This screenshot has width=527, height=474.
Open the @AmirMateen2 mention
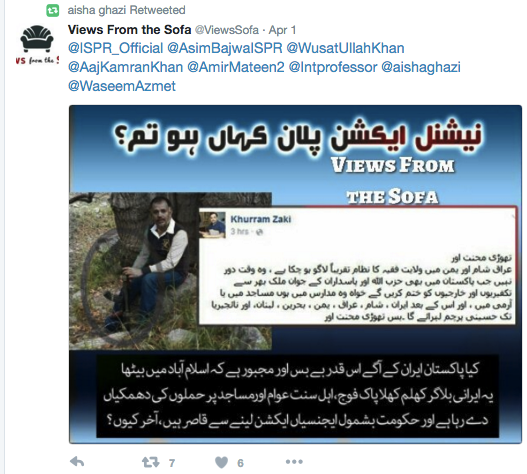pos(236,67)
